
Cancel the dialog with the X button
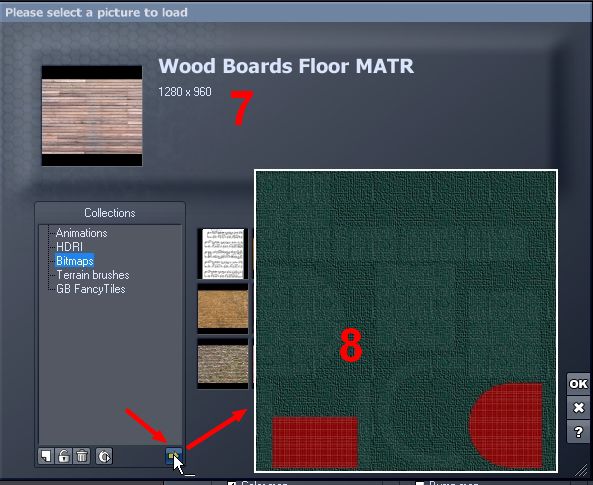pyautogui.click(x=578, y=408)
